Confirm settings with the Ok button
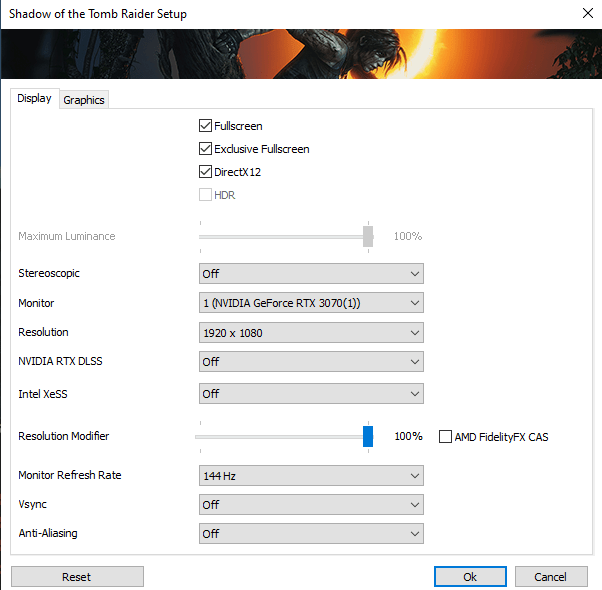The image size is (602, 590). click(470, 577)
